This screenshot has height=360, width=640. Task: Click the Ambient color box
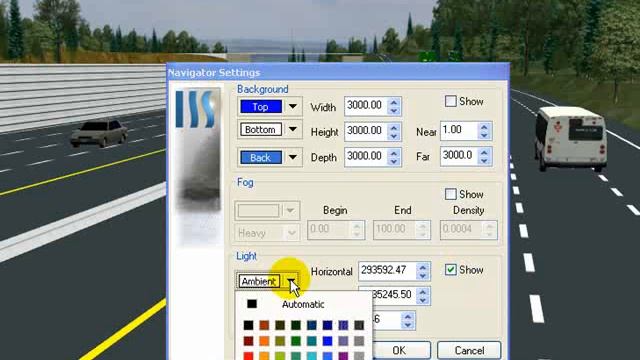tap(259, 281)
